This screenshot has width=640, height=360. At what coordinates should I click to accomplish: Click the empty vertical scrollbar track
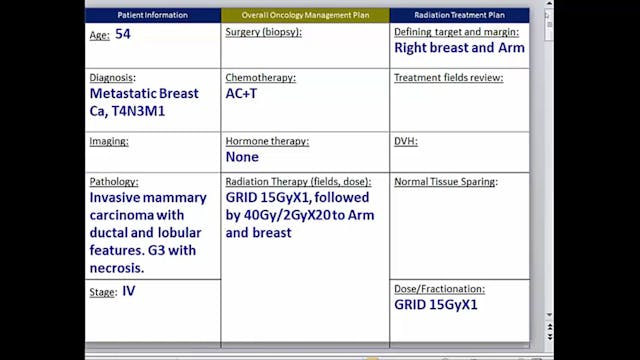pos(549,176)
